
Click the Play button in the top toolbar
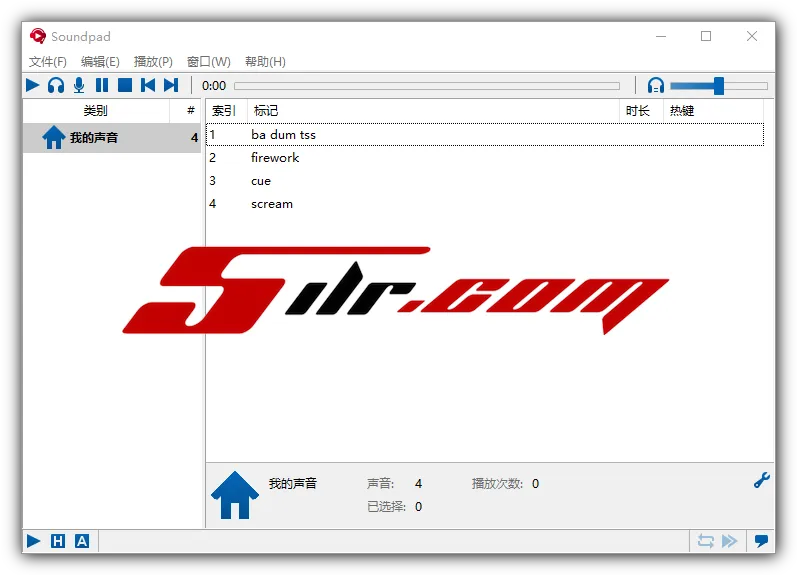coord(33,85)
